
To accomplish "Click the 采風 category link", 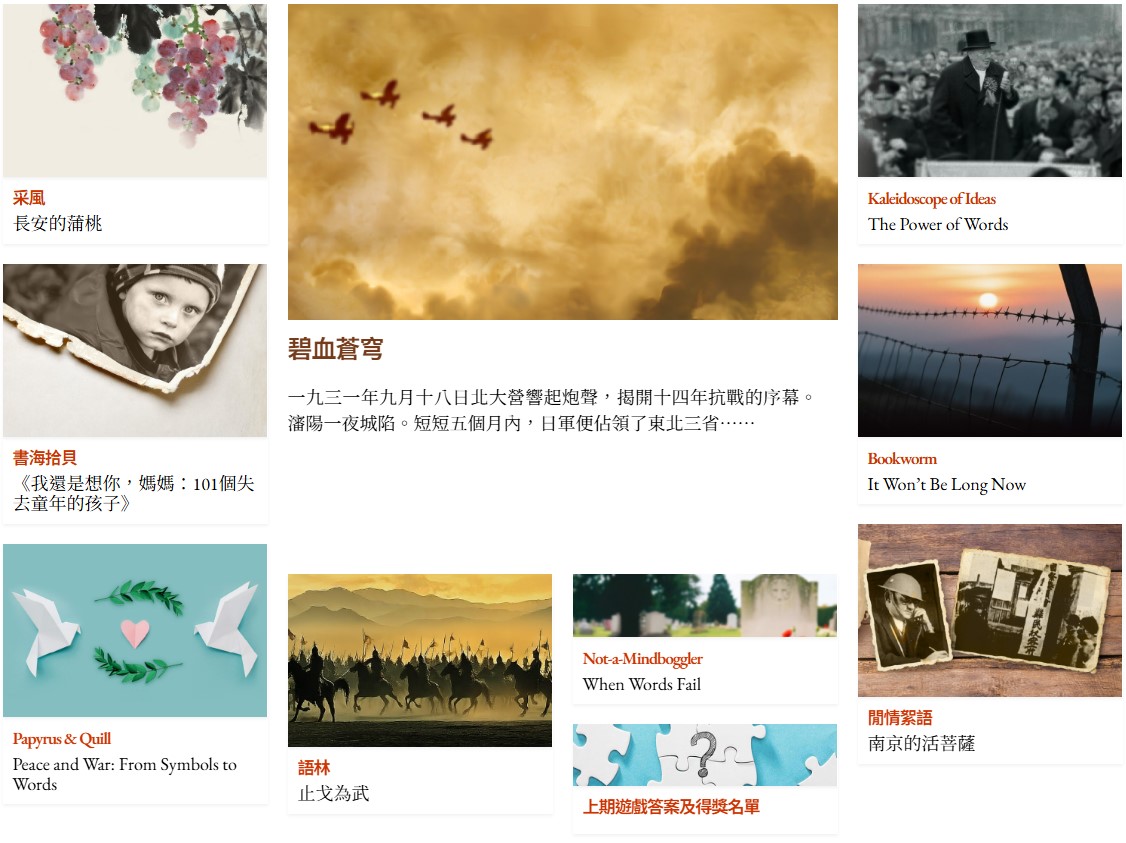I will [x=29, y=198].
